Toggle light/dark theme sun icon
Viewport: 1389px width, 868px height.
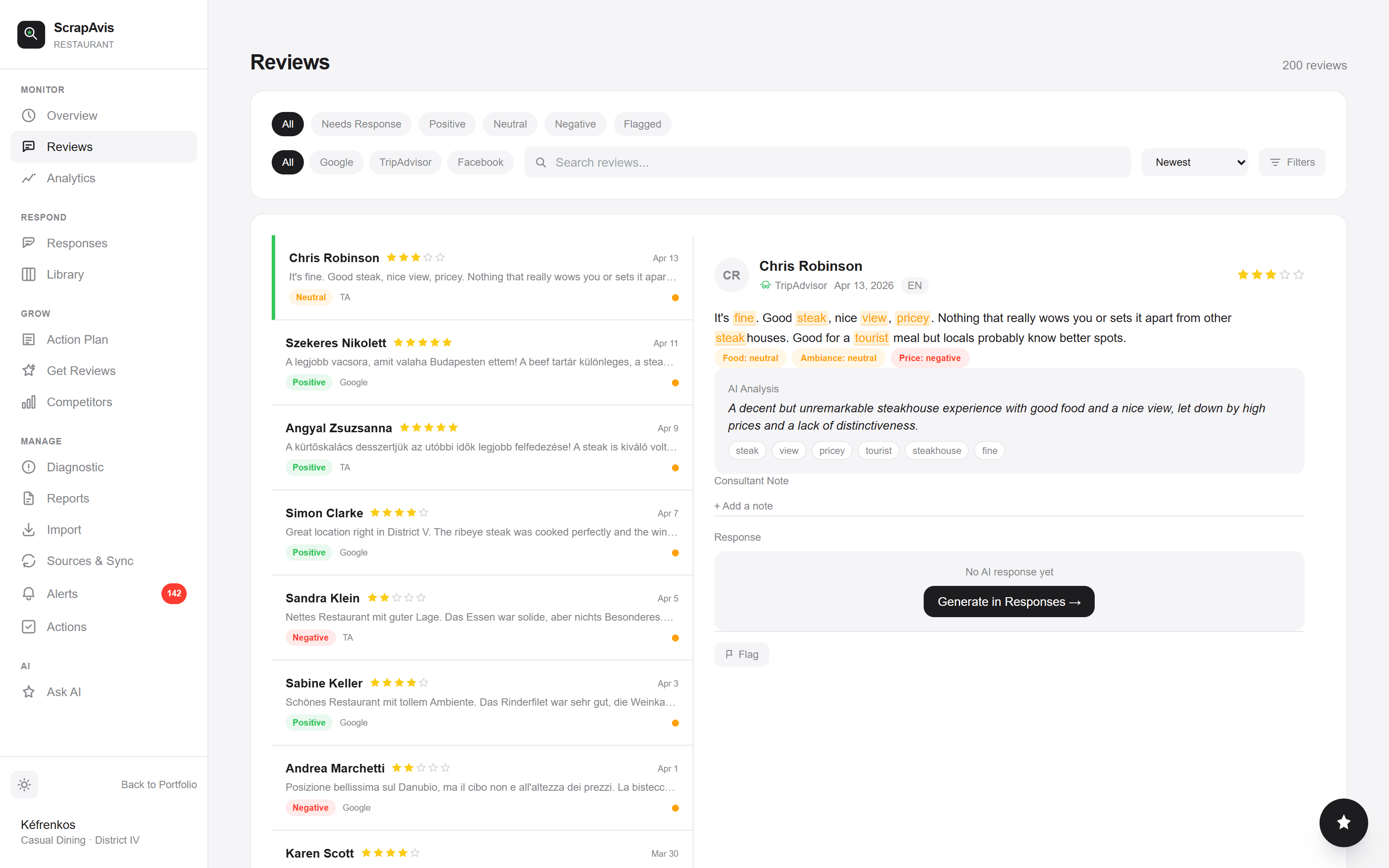24,784
